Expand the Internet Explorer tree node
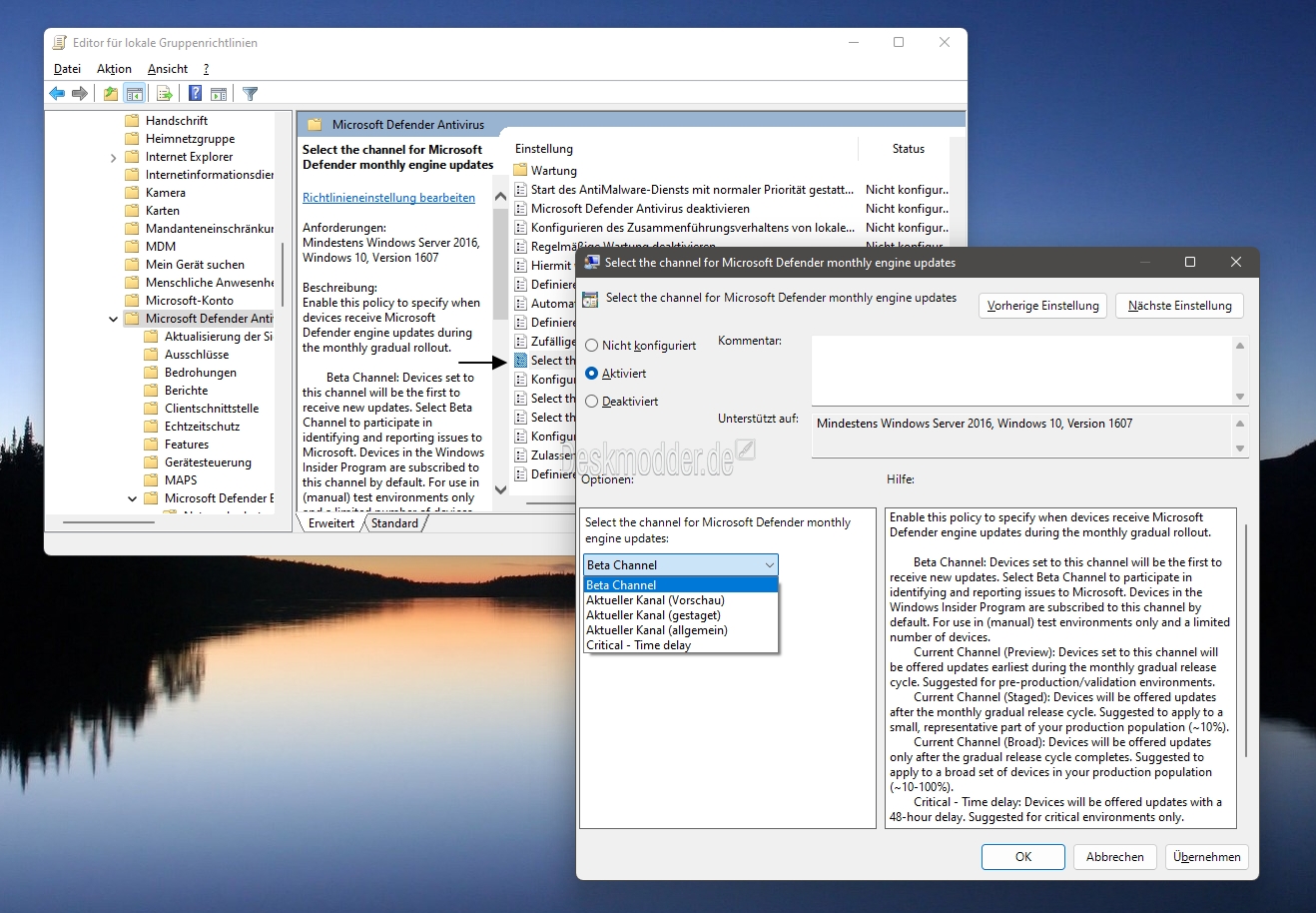Viewport: 1316px width, 913px height. 113,158
